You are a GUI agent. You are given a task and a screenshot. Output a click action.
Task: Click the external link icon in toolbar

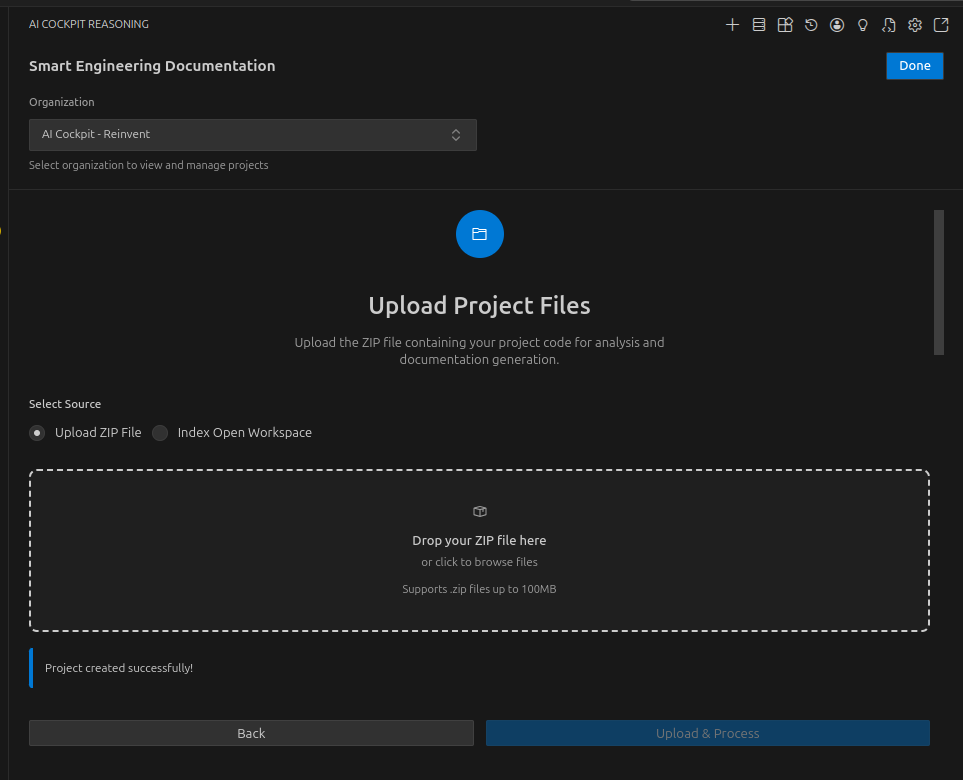coord(940,24)
